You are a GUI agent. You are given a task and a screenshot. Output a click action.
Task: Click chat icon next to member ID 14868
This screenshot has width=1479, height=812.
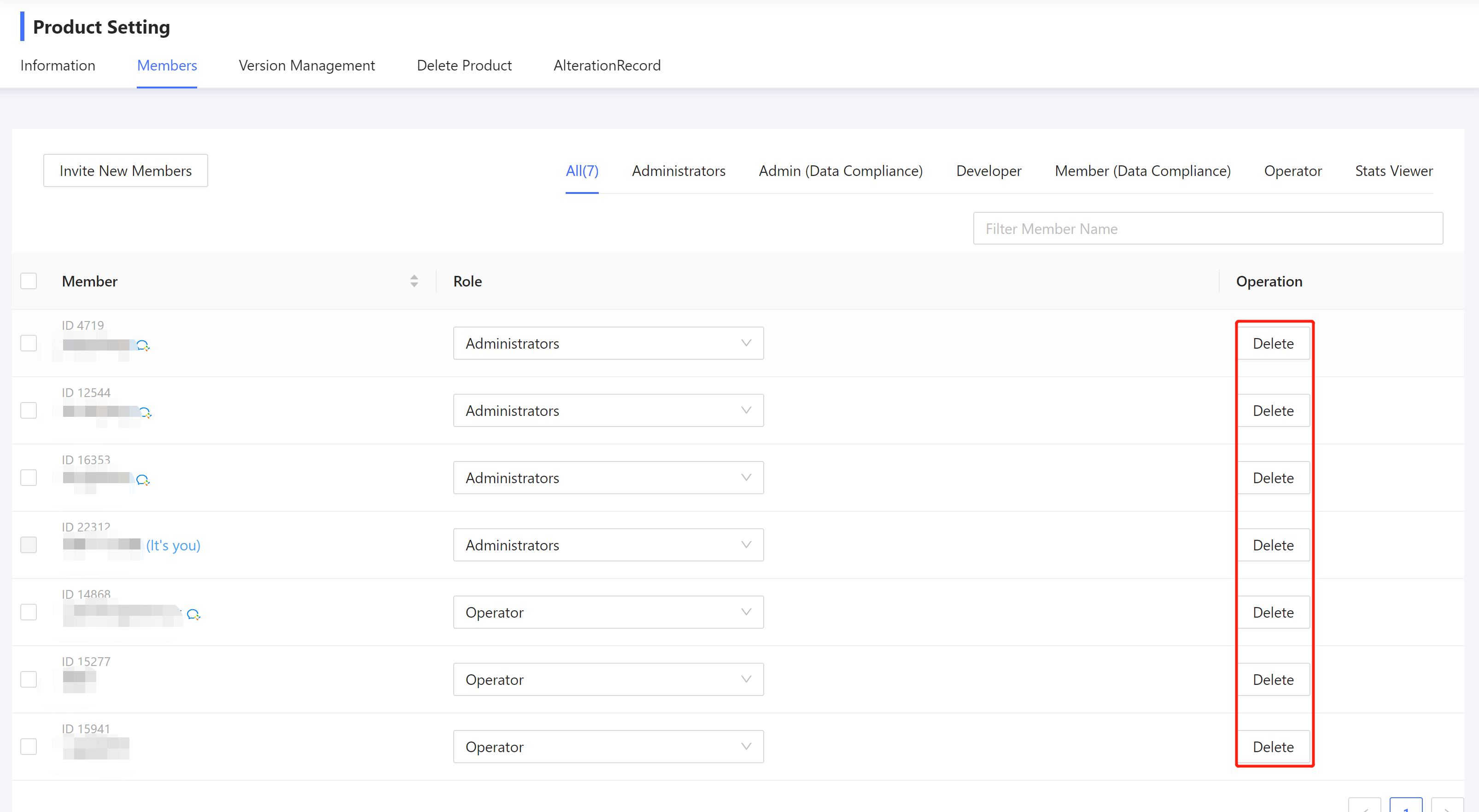(x=193, y=614)
